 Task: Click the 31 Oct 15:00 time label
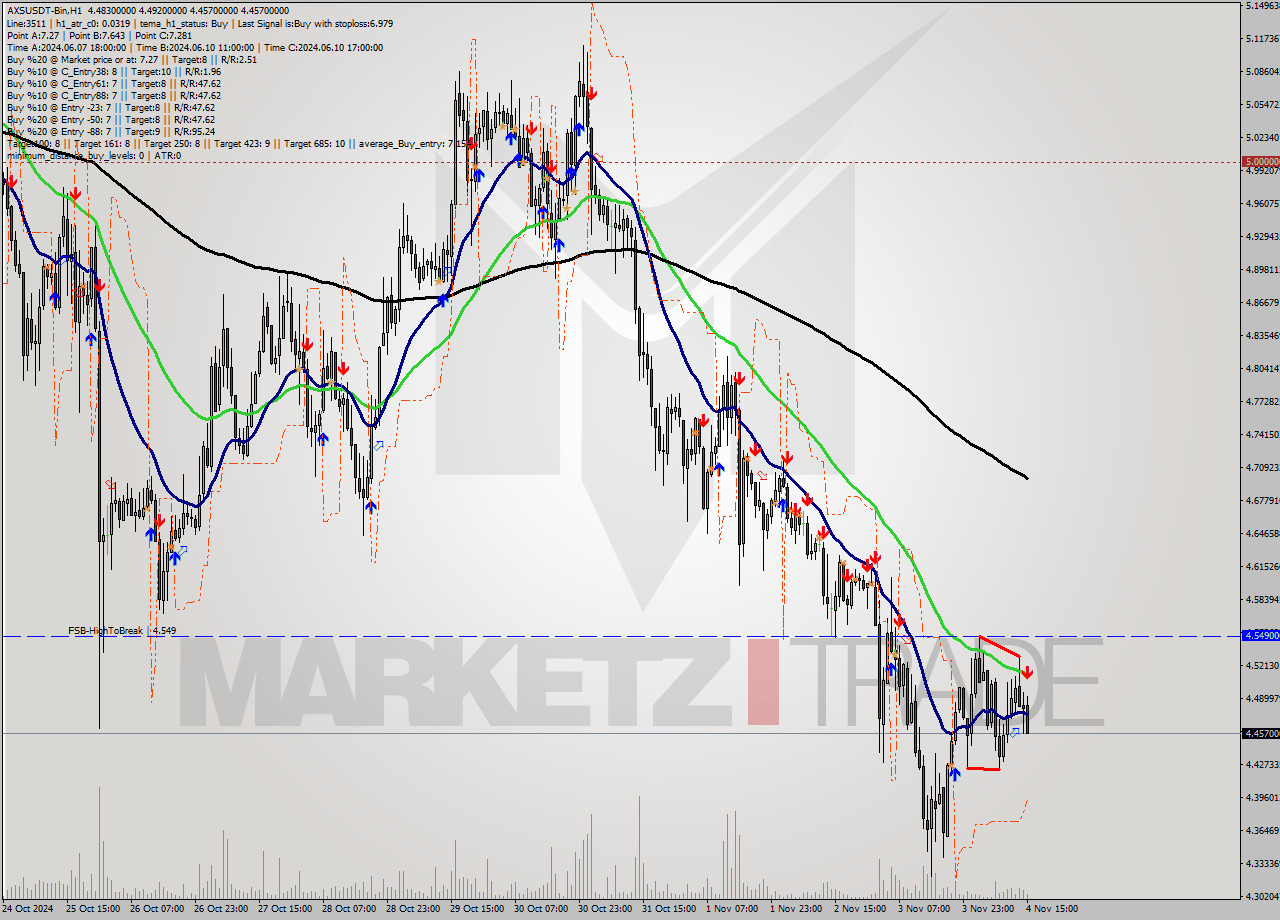coord(667,909)
